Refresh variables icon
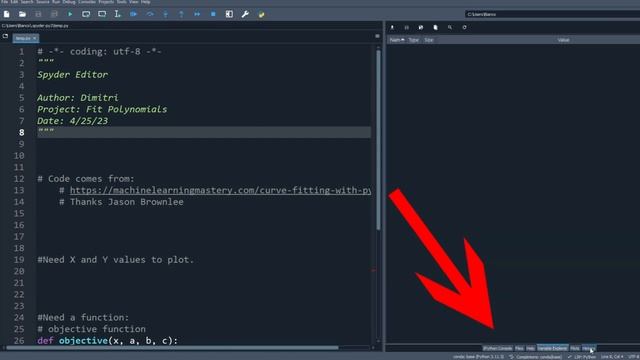 pos(464,27)
